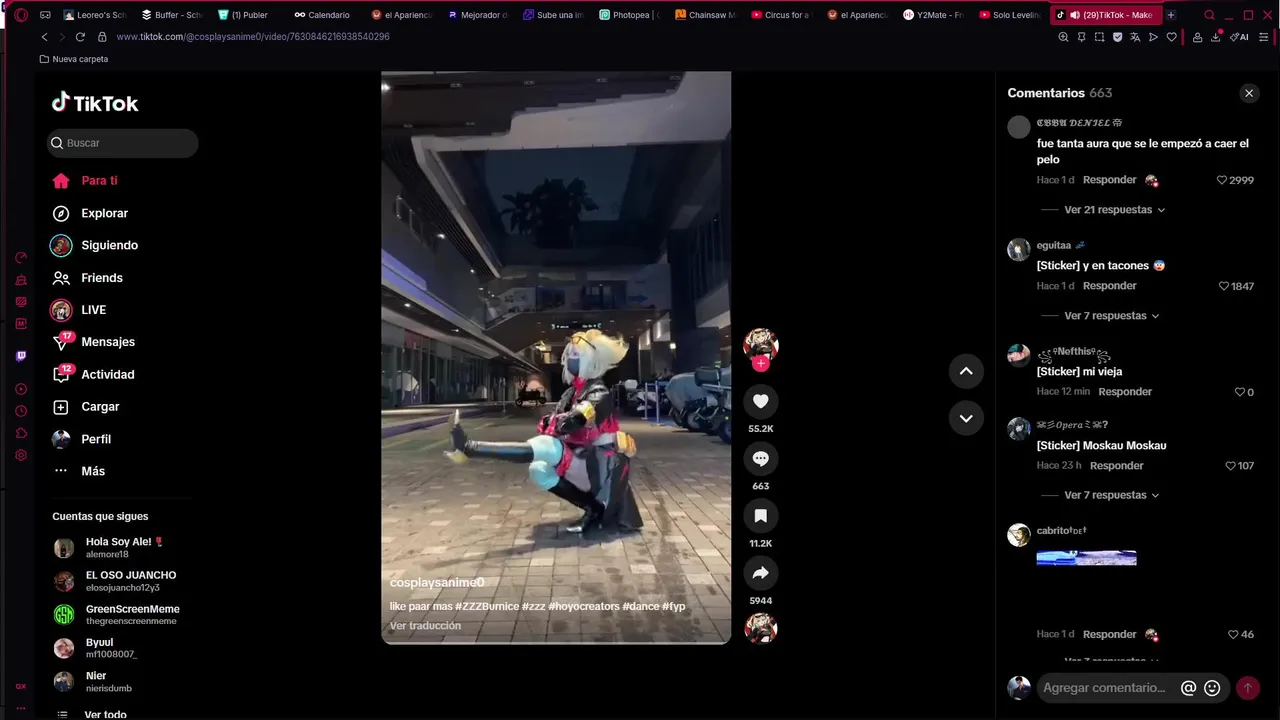Like the 'Moskau Moskau' comment
Image resolution: width=1280 pixels, height=720 pixels.
[x=1231, y=466]
